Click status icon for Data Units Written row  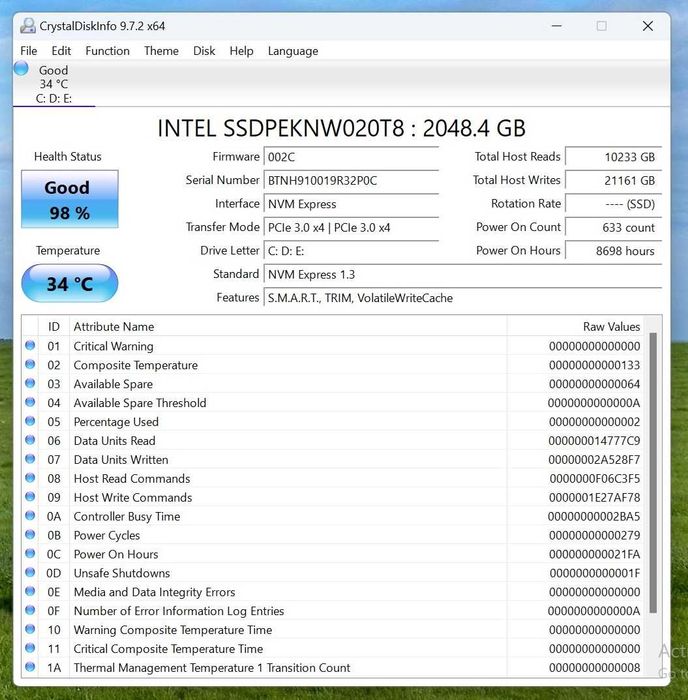(x=30, y=459)
